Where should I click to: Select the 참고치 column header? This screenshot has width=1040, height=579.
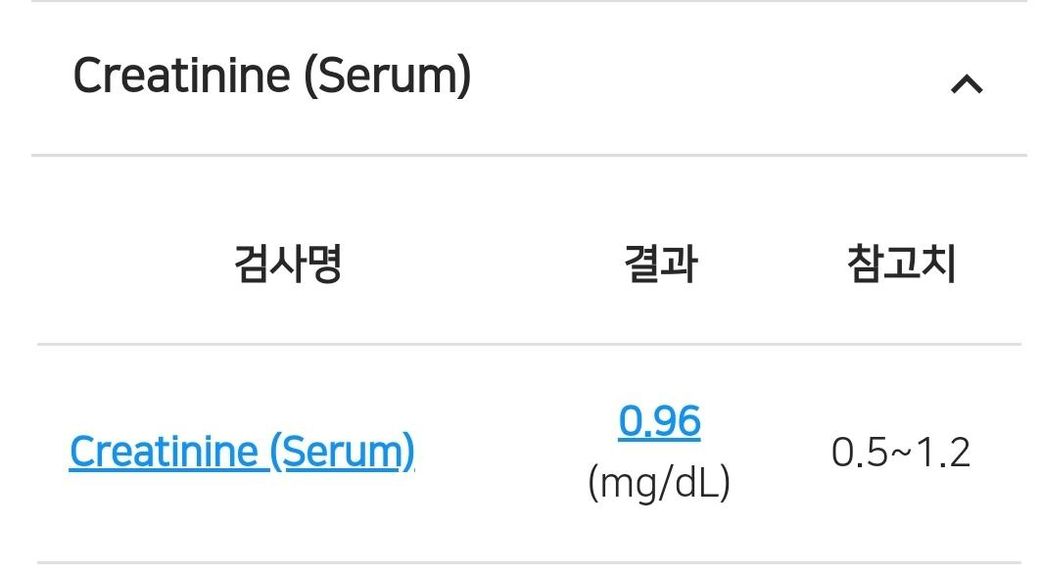pyautogui.click(x=901, y=264)
